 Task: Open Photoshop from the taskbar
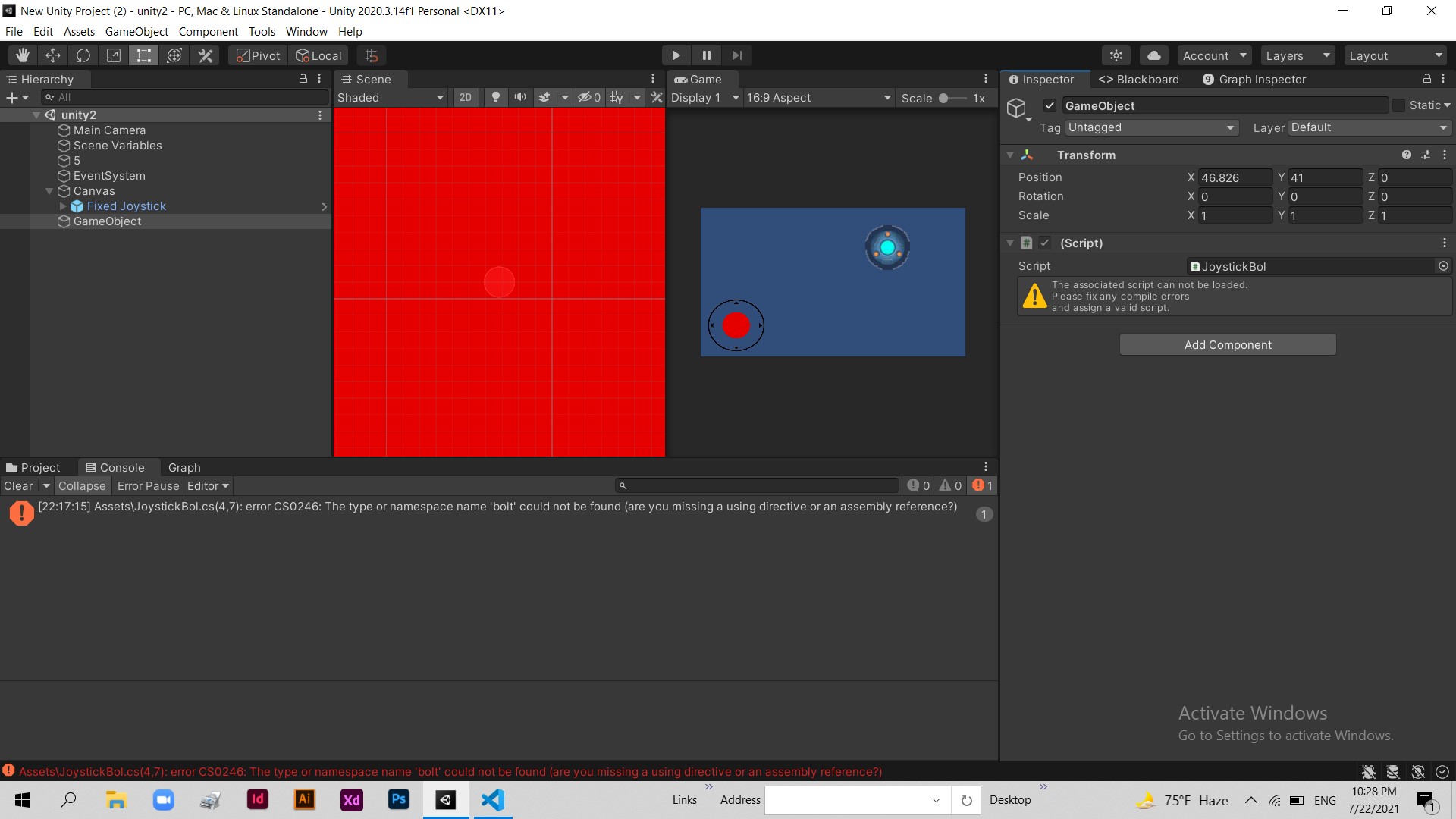399,800
